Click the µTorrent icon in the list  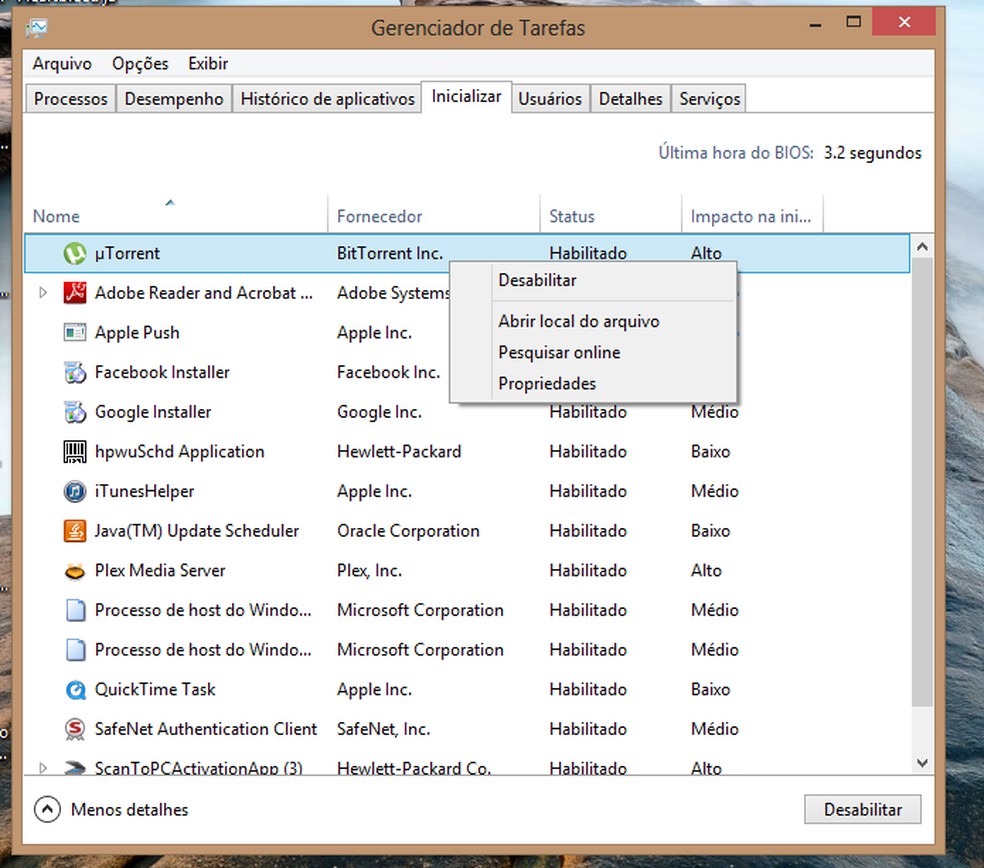pos(75,254)
